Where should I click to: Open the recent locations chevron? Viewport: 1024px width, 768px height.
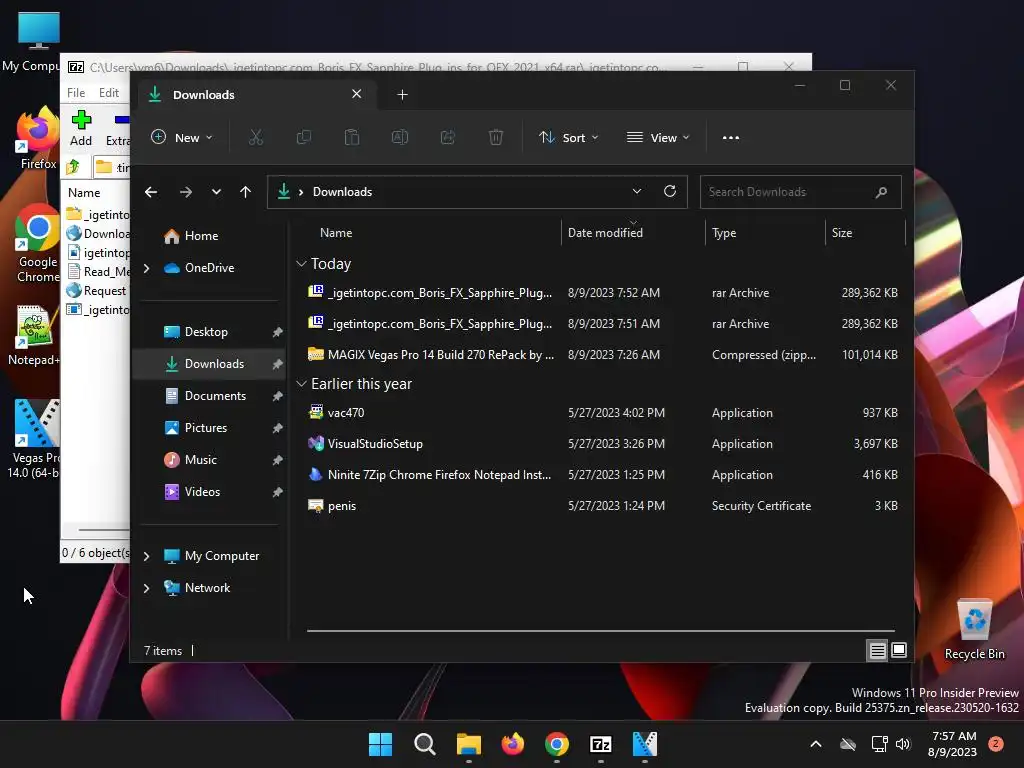tap(216, 192)
